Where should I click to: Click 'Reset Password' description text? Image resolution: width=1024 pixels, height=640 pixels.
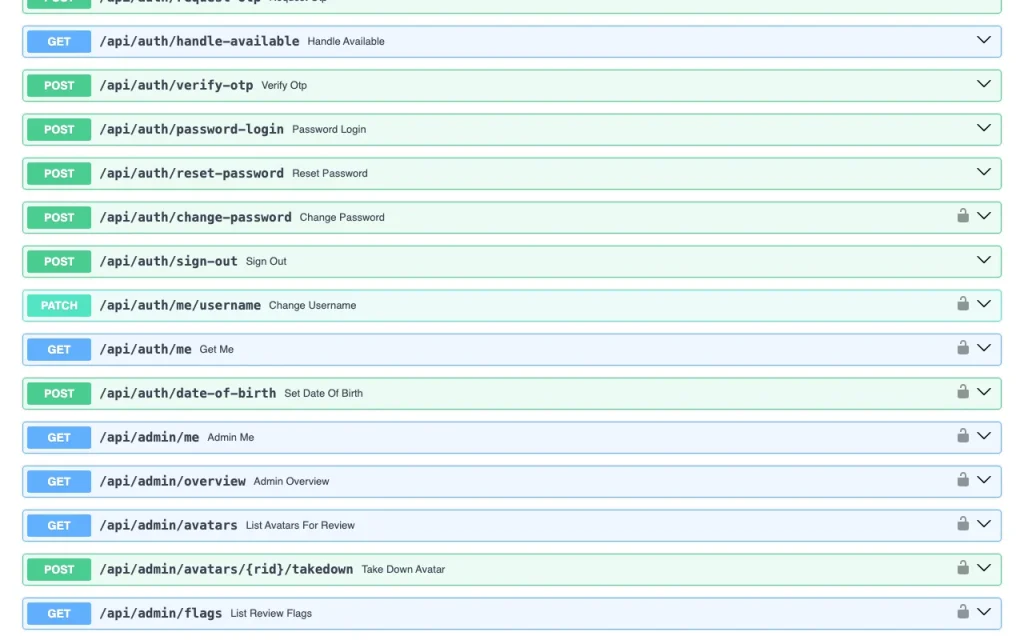330,173
